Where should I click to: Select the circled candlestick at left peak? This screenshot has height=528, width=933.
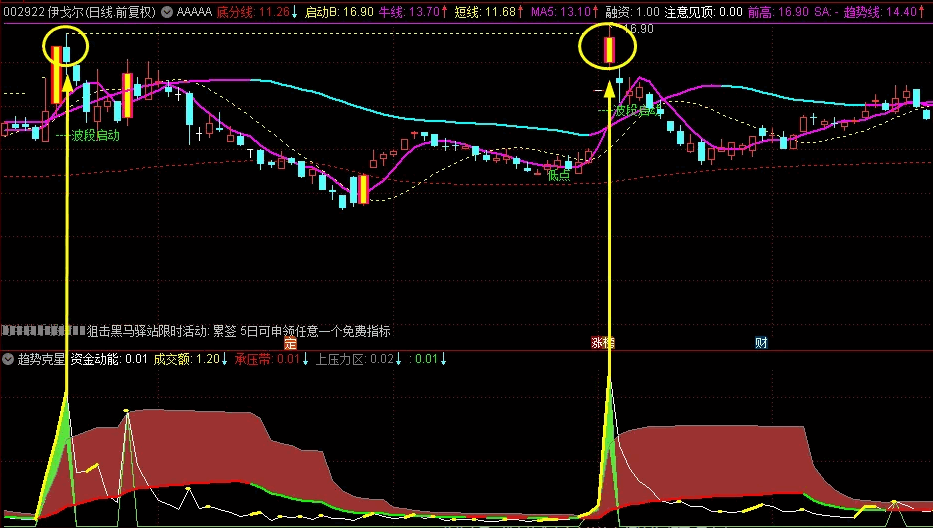(x=67, y=50)
